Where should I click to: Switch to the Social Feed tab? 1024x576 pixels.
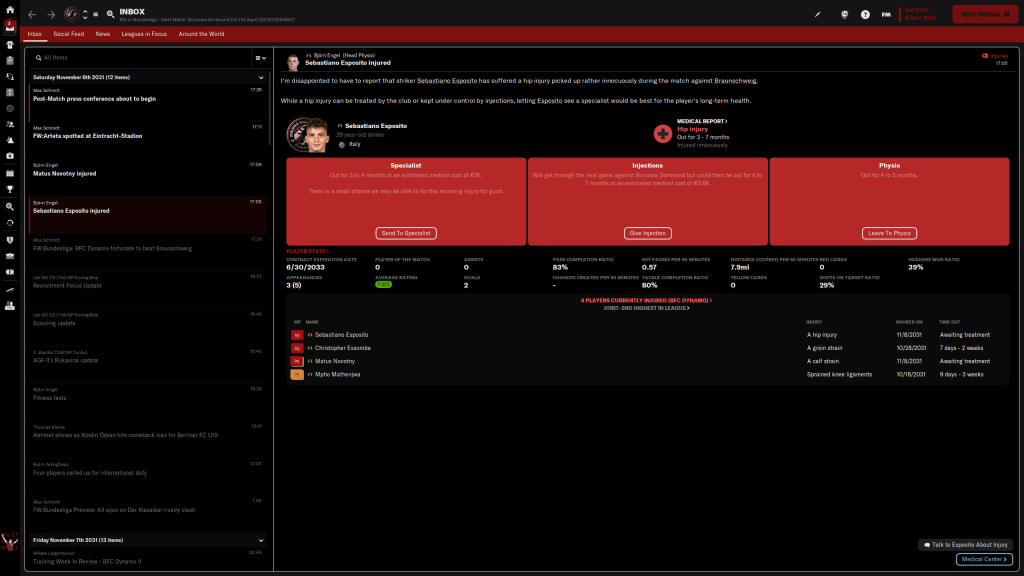coord(69,34)
